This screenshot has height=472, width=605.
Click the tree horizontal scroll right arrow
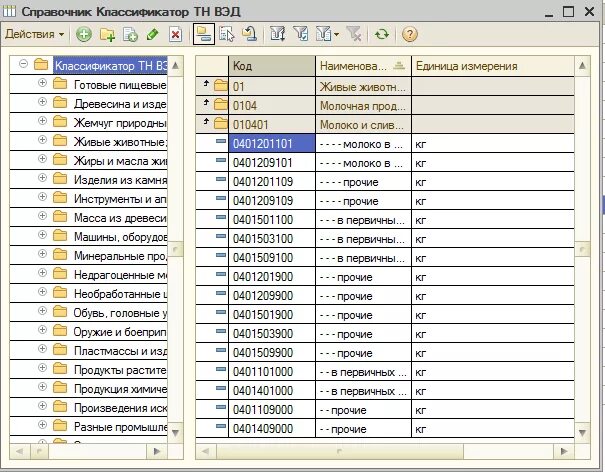click(157, 451)
